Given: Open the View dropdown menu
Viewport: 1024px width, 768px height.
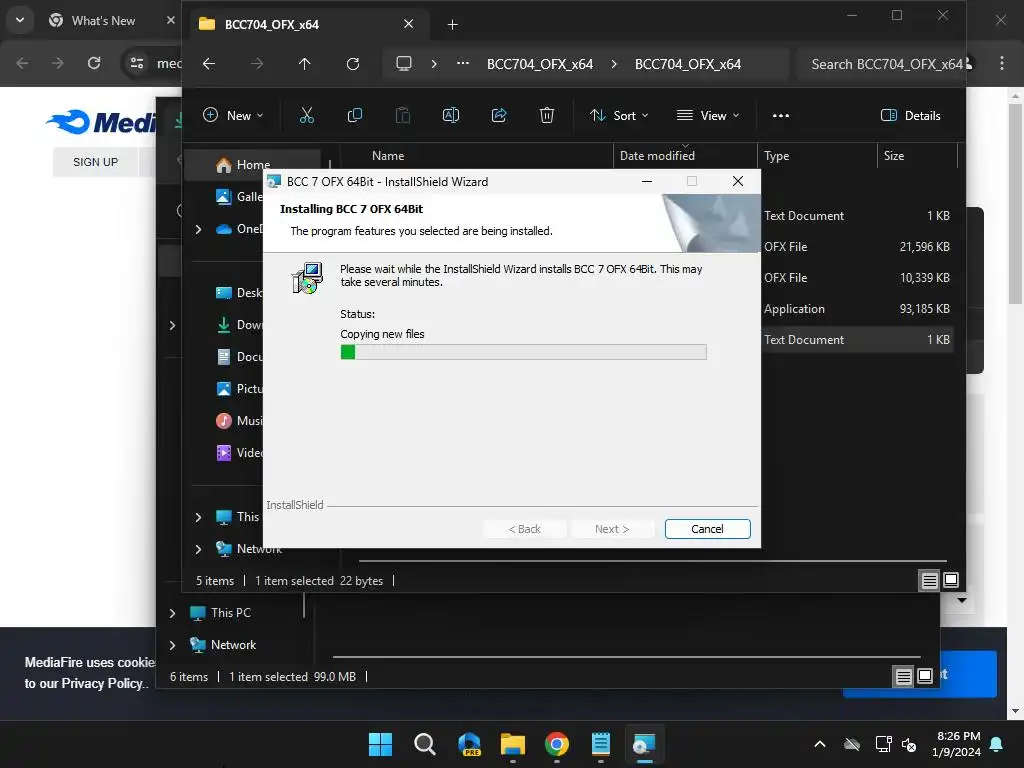Looking at the screenshot, I should [x=708, y=116].
